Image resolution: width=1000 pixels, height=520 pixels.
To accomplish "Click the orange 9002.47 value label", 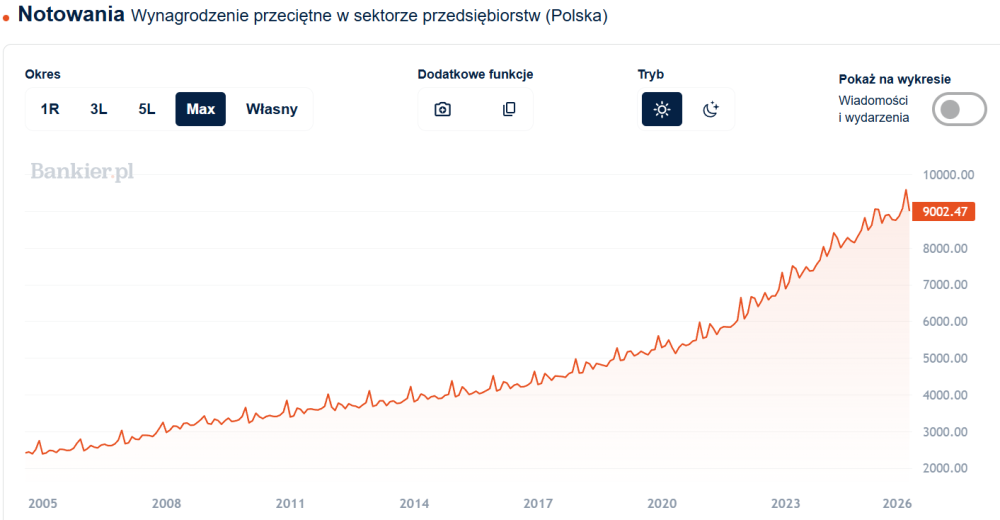I will coord(944,211).
